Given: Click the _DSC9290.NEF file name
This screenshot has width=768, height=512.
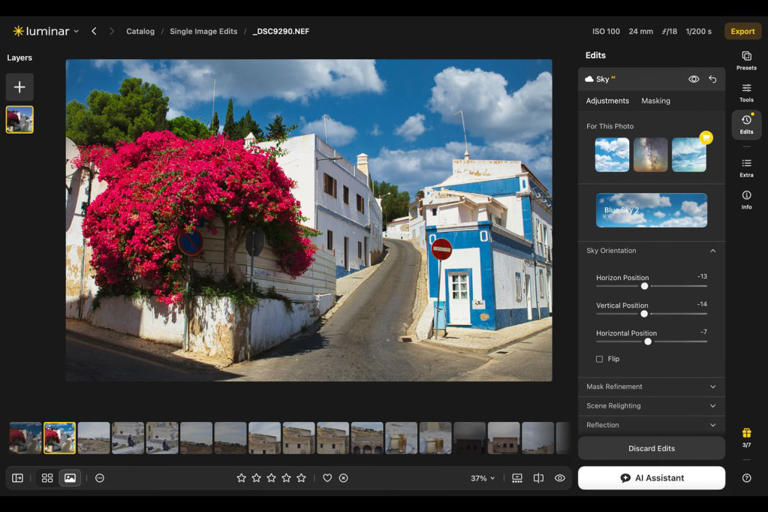Looking at the screenshot, I should click(281, 31).
